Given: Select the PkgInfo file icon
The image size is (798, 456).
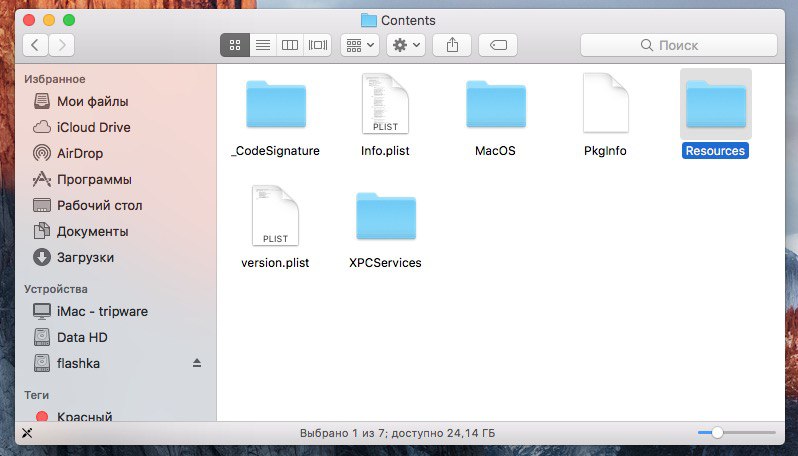Looking at the screenshot, I should coord(606,103).
